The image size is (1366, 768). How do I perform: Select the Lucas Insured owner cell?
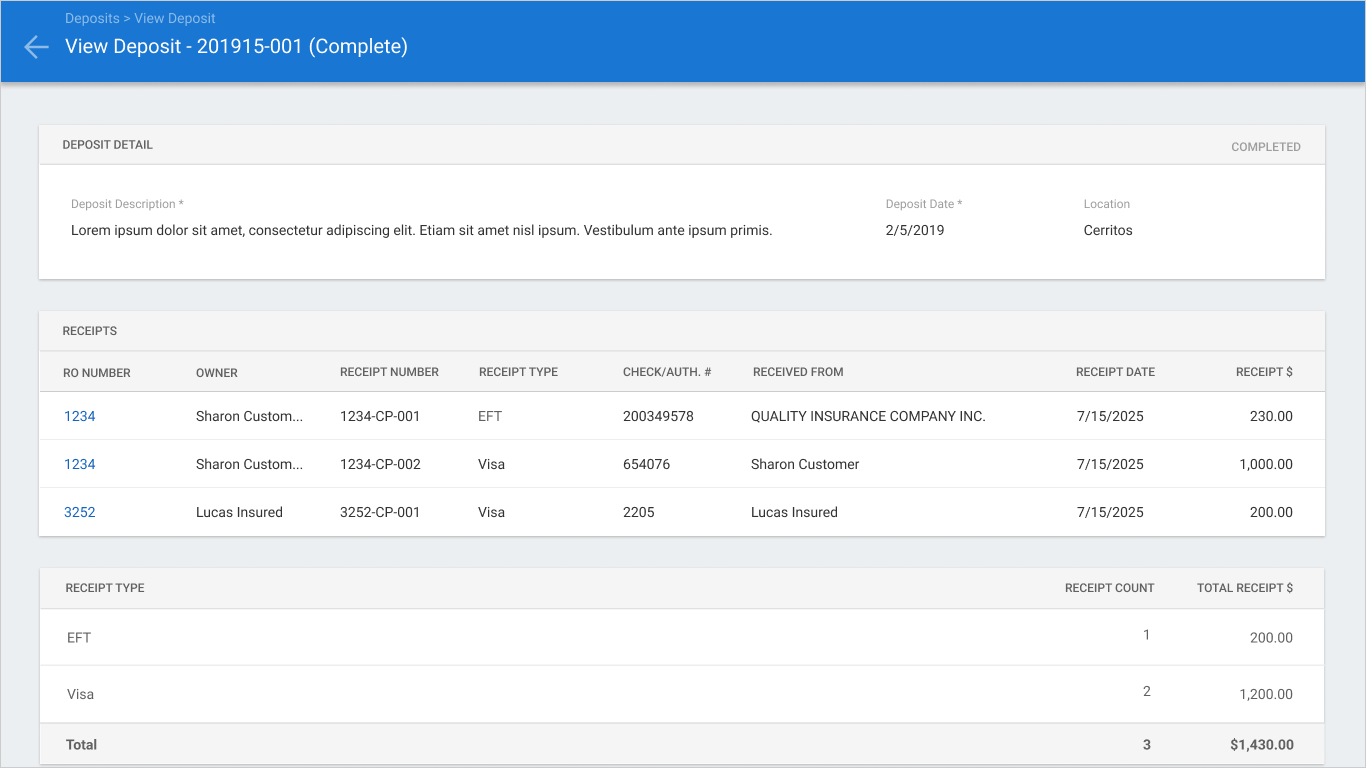pyautogui.click(x=239, y=512)
